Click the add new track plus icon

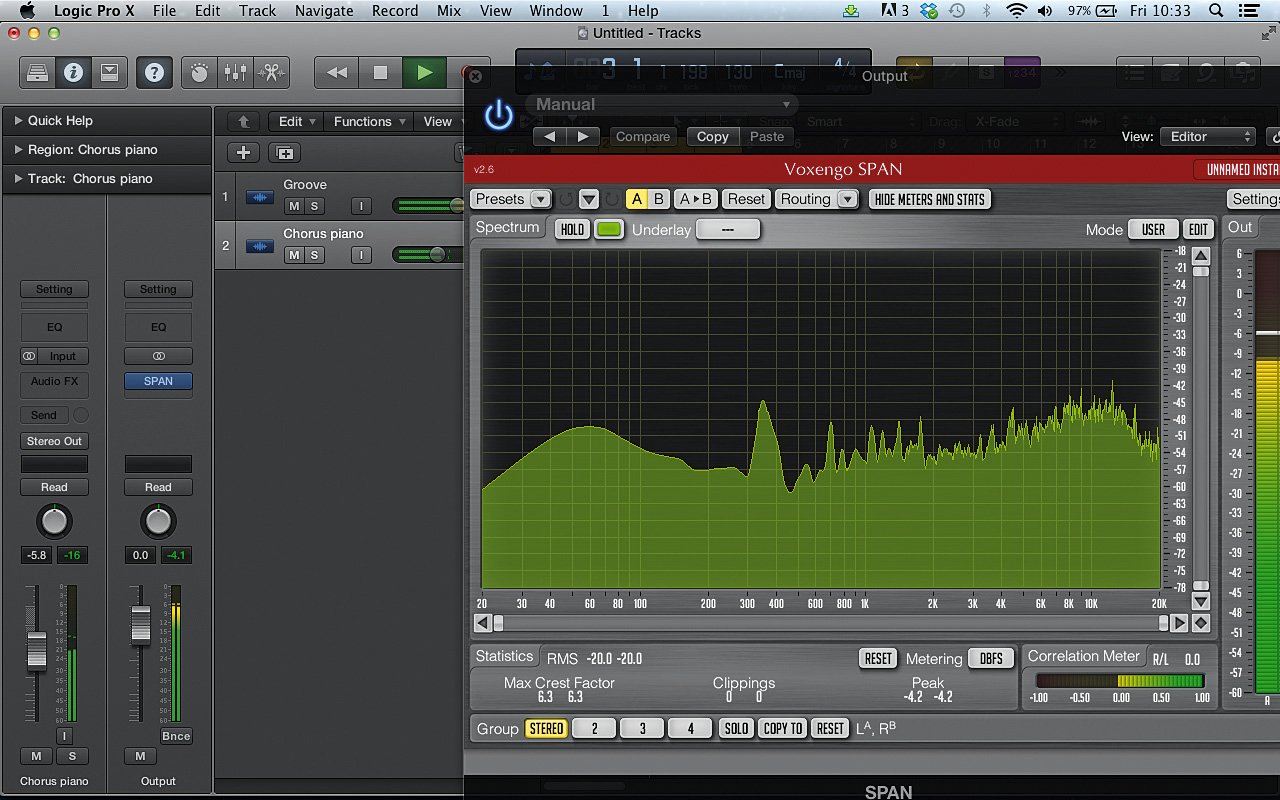pos(243,153)
